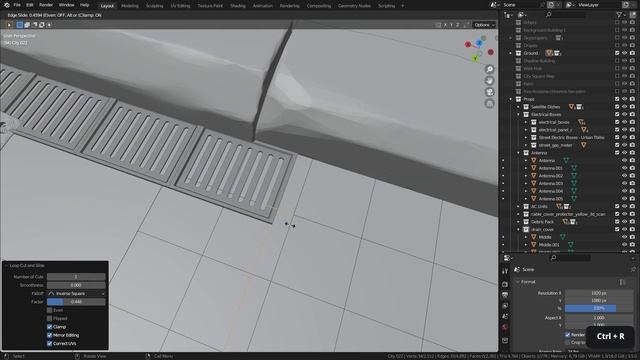This screenshot has height=360, width=640.
Task: Expand the AC Units collection
Action: click(x=518, y=207)
